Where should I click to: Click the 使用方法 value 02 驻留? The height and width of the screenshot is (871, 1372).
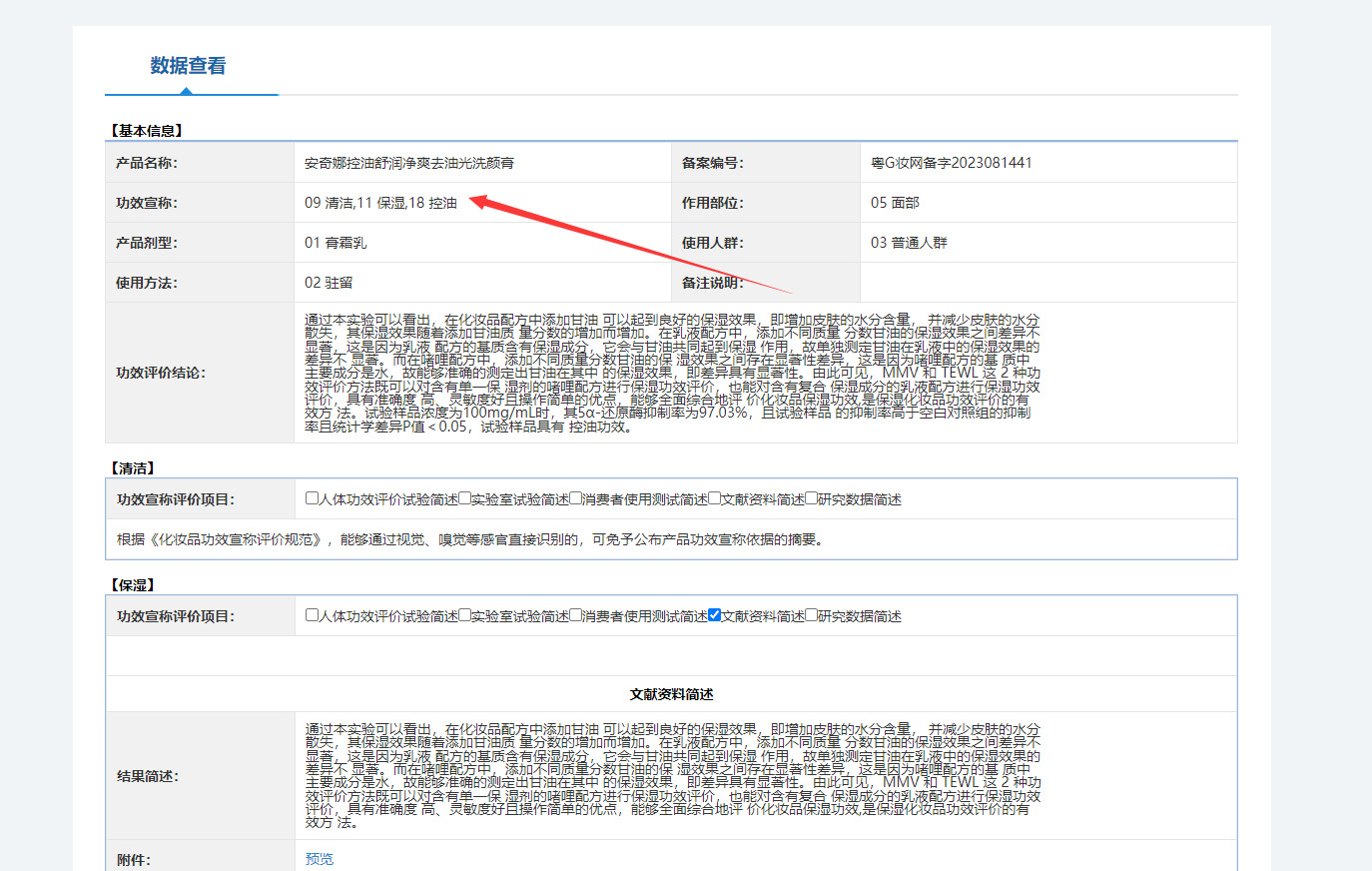point(329,283)
